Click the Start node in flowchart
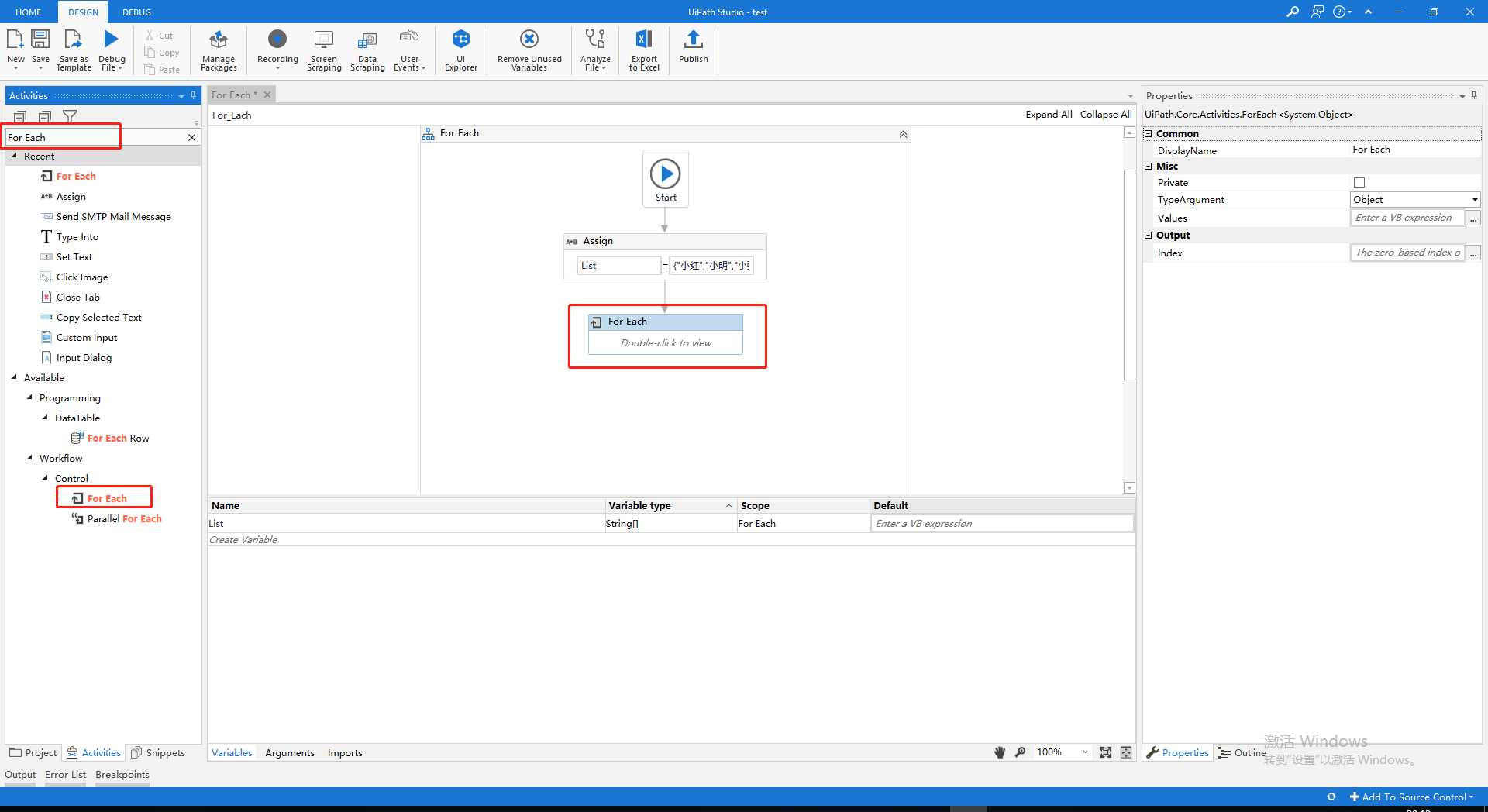This screenshot has width=1488, height=812. pyautogui.click(x=666, y=178)
